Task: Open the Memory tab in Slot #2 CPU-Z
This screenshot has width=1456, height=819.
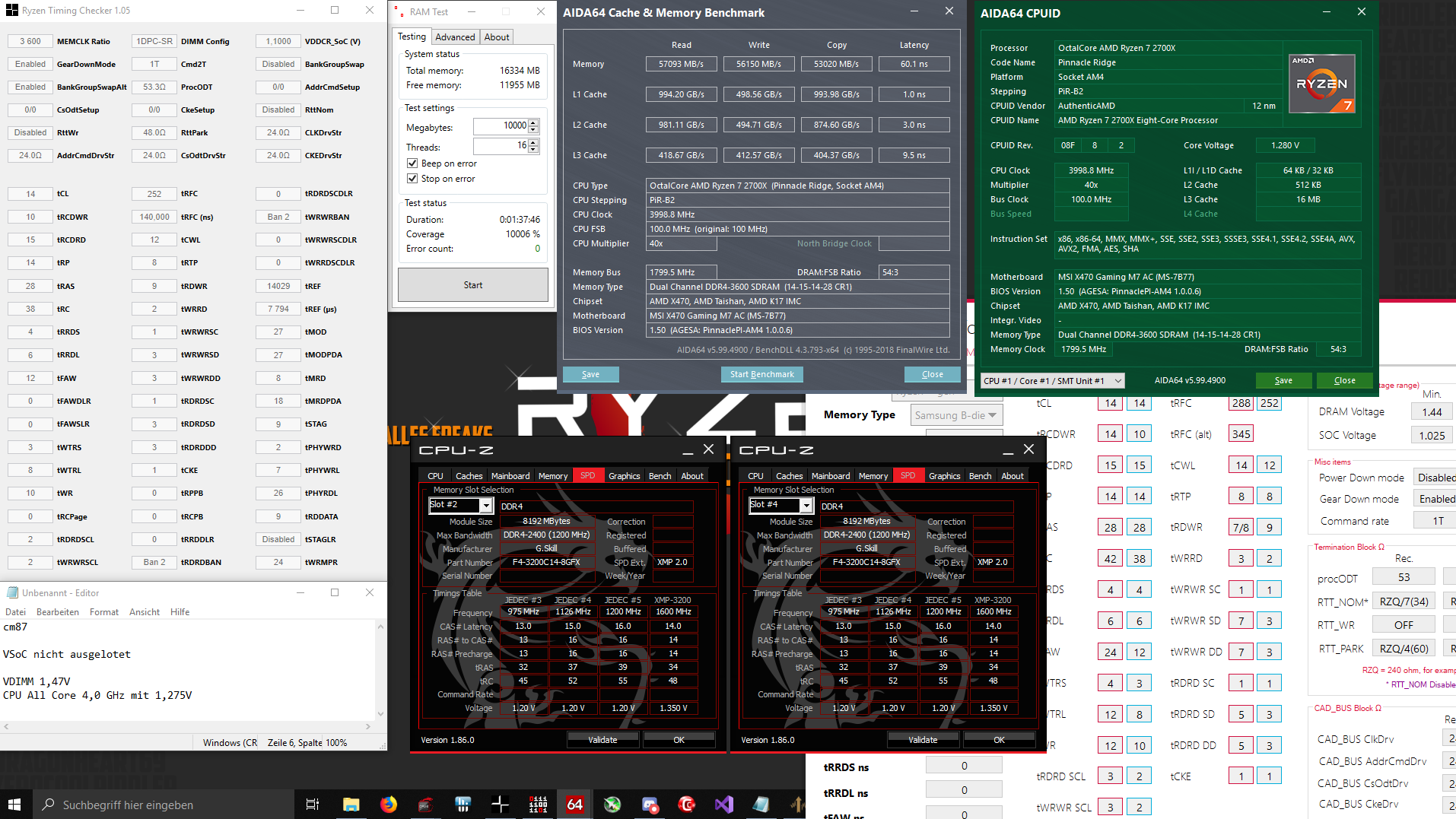Action: (553, 476)
